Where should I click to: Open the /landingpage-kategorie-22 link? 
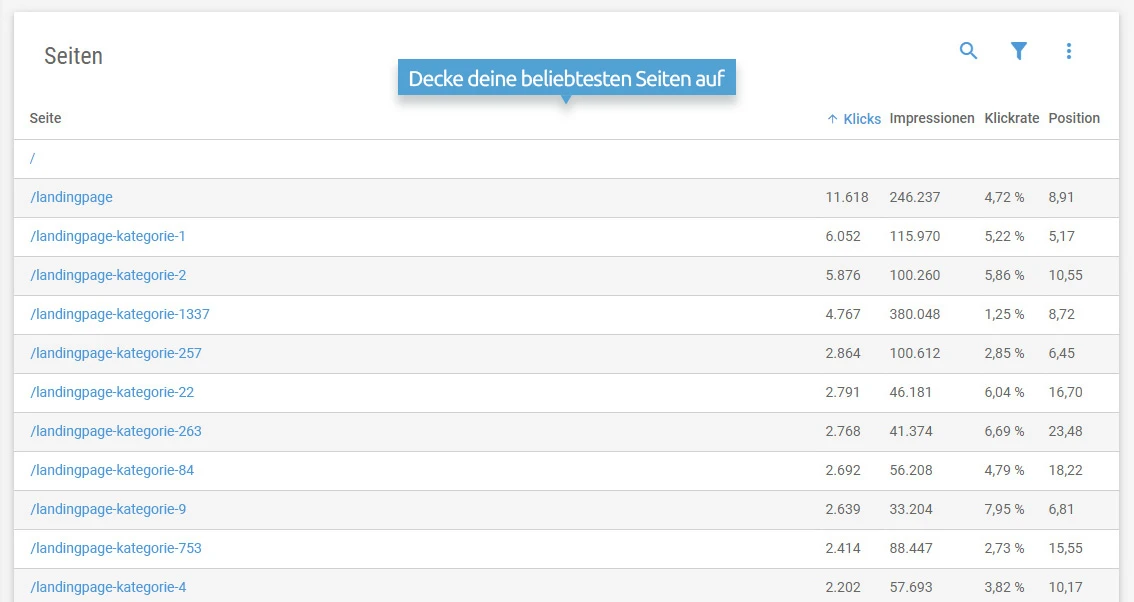point(112,393)
